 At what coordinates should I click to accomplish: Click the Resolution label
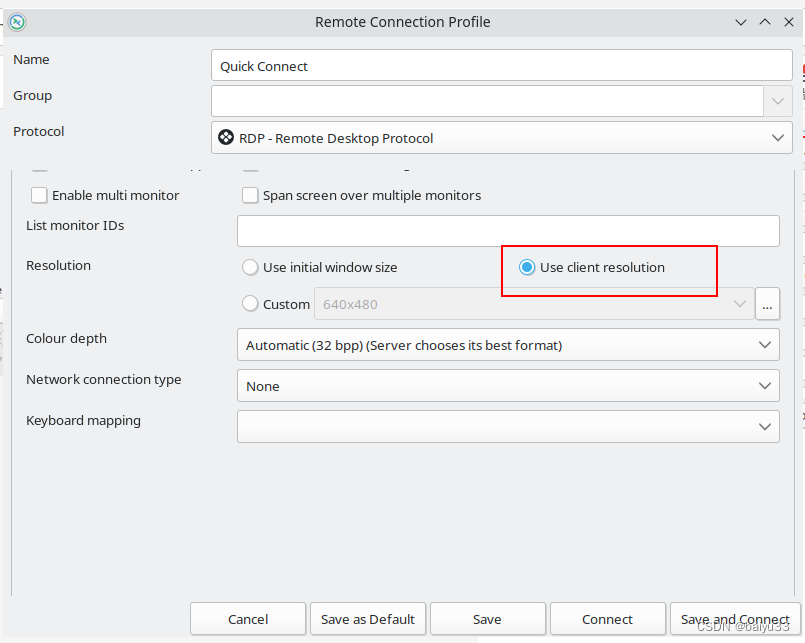(x=59, y=266)
